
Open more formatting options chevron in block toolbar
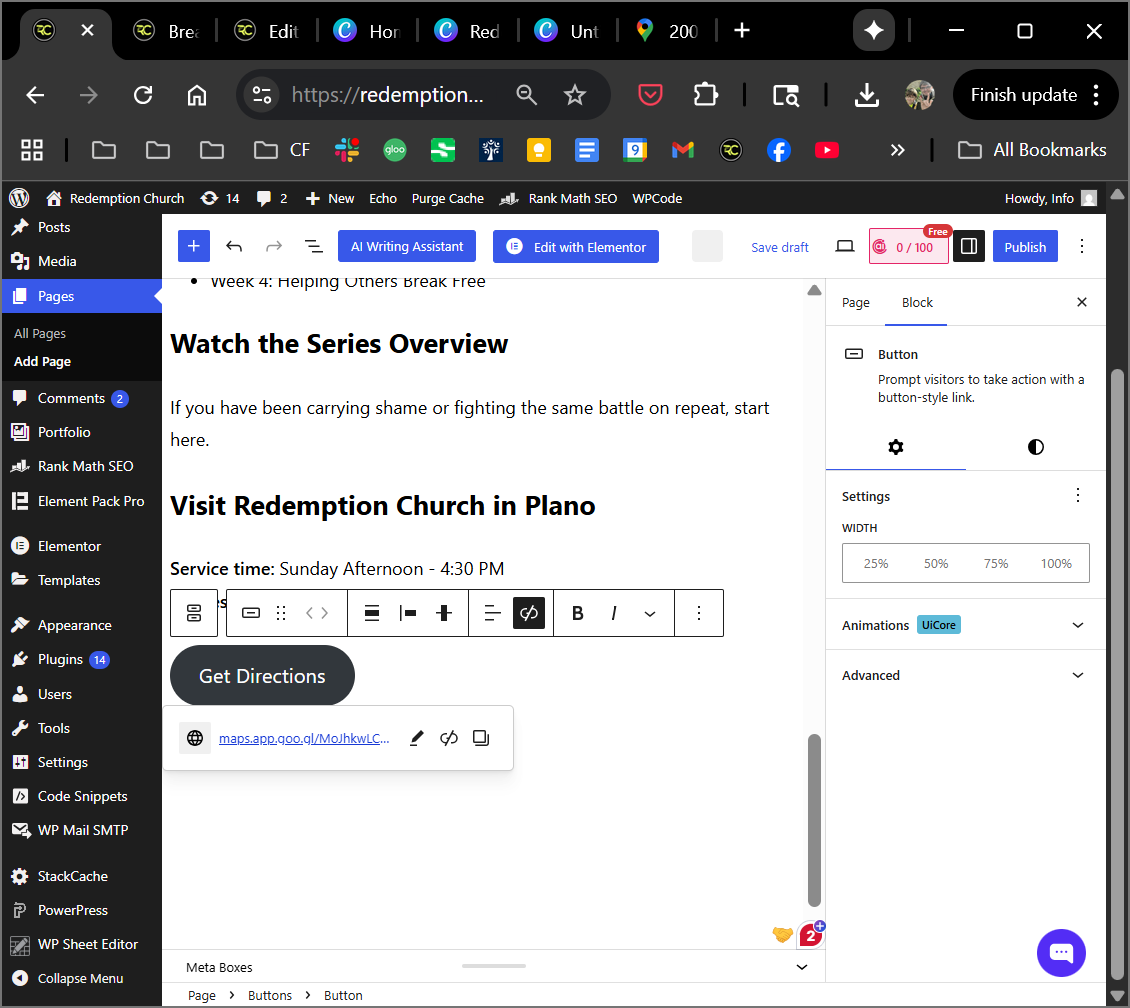(650, 613)
